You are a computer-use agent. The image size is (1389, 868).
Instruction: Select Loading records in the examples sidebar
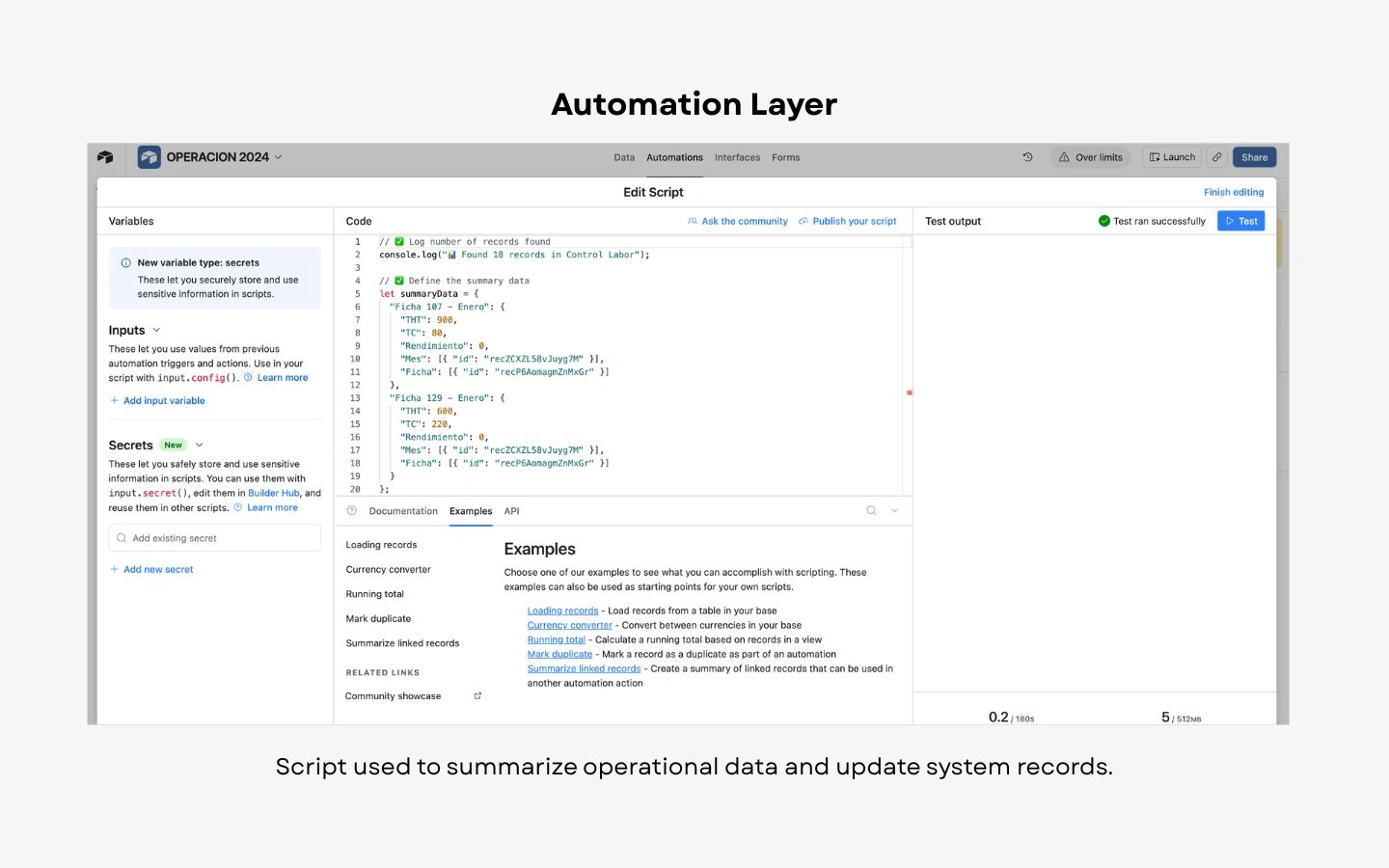pos(382,545)
